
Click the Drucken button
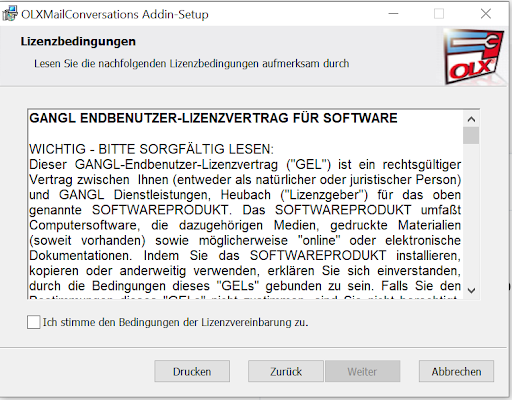(192, 371)
